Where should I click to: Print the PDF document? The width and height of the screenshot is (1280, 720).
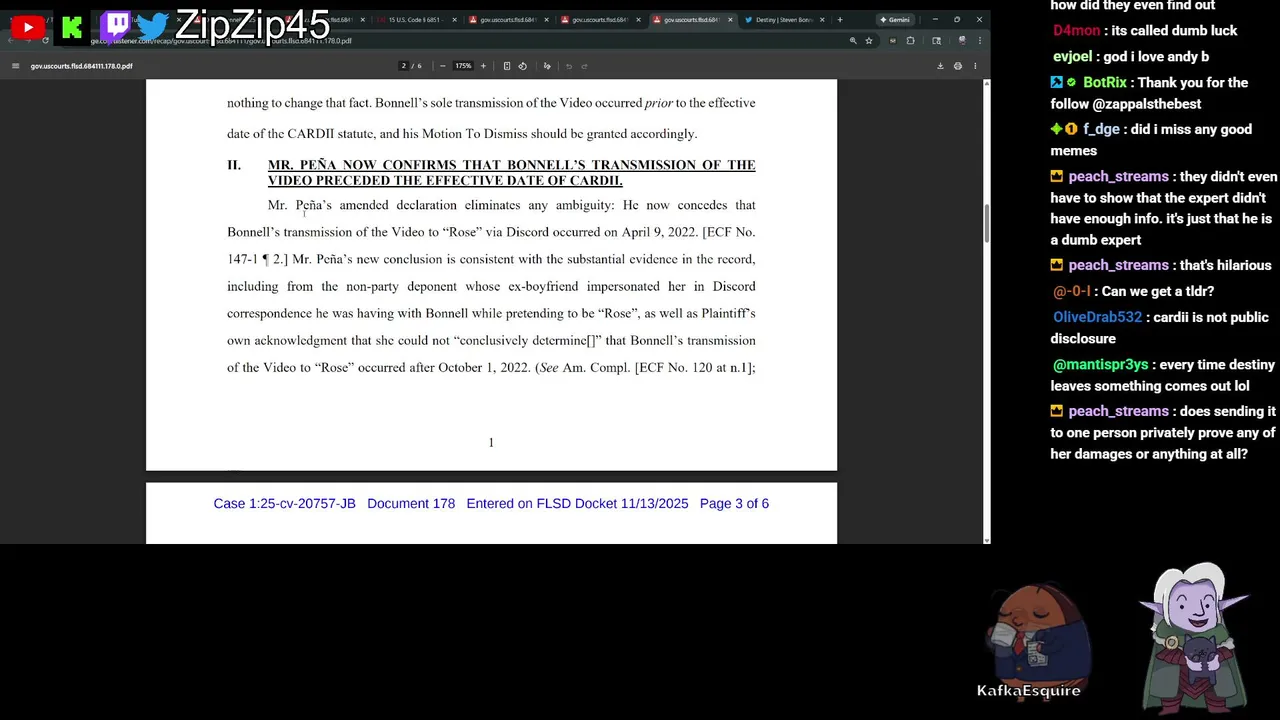[x=958, y=66]
